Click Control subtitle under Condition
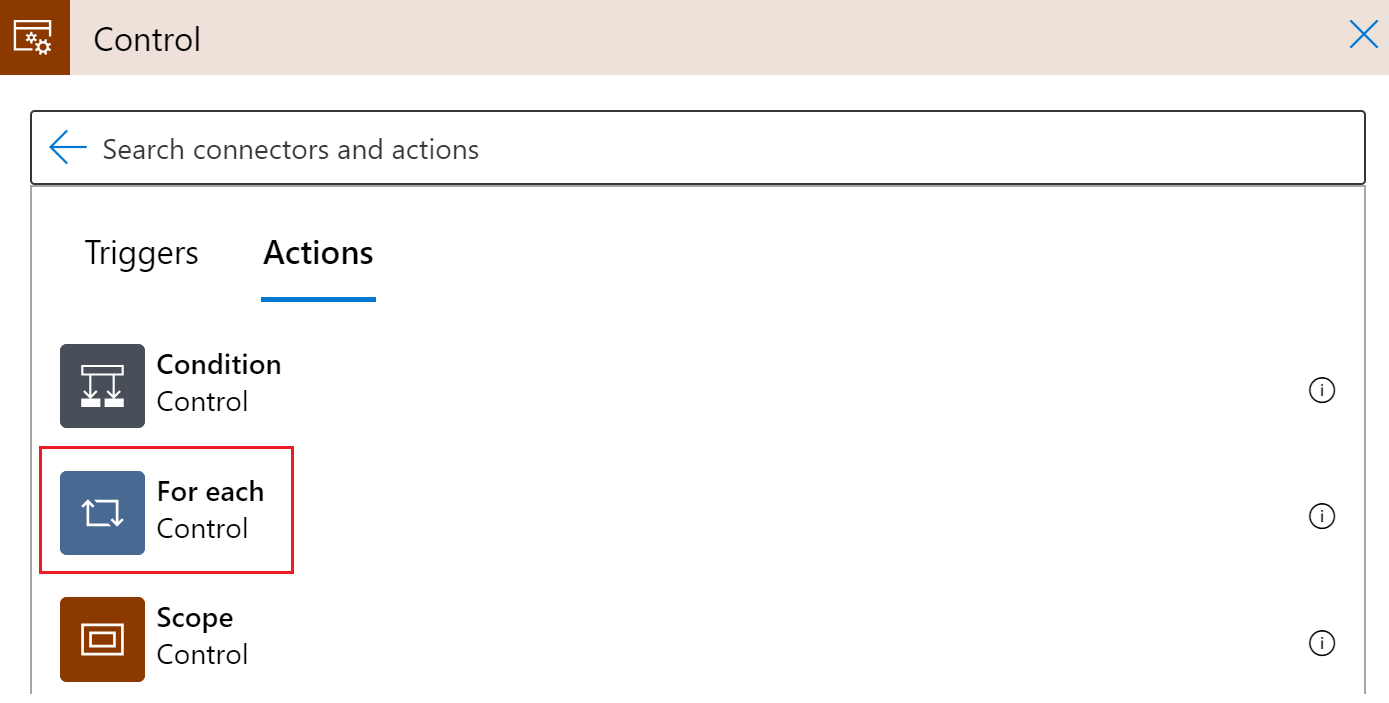Viewport: 1389px width, 703px height. [x=202, y=402]
